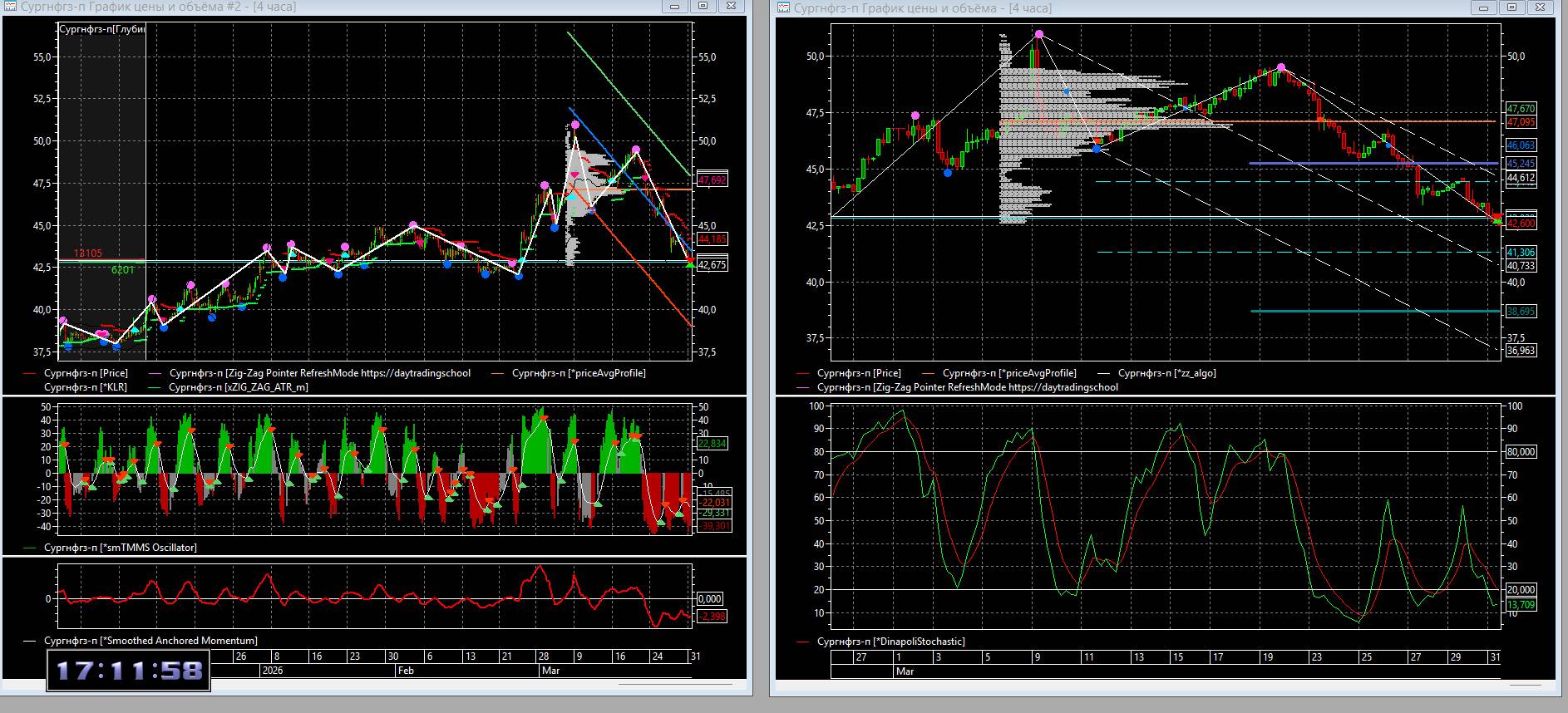Click the 13,709 stochastic value label
The image size is (1568, 713).
pyautogui.click(x=1521, y=605)
